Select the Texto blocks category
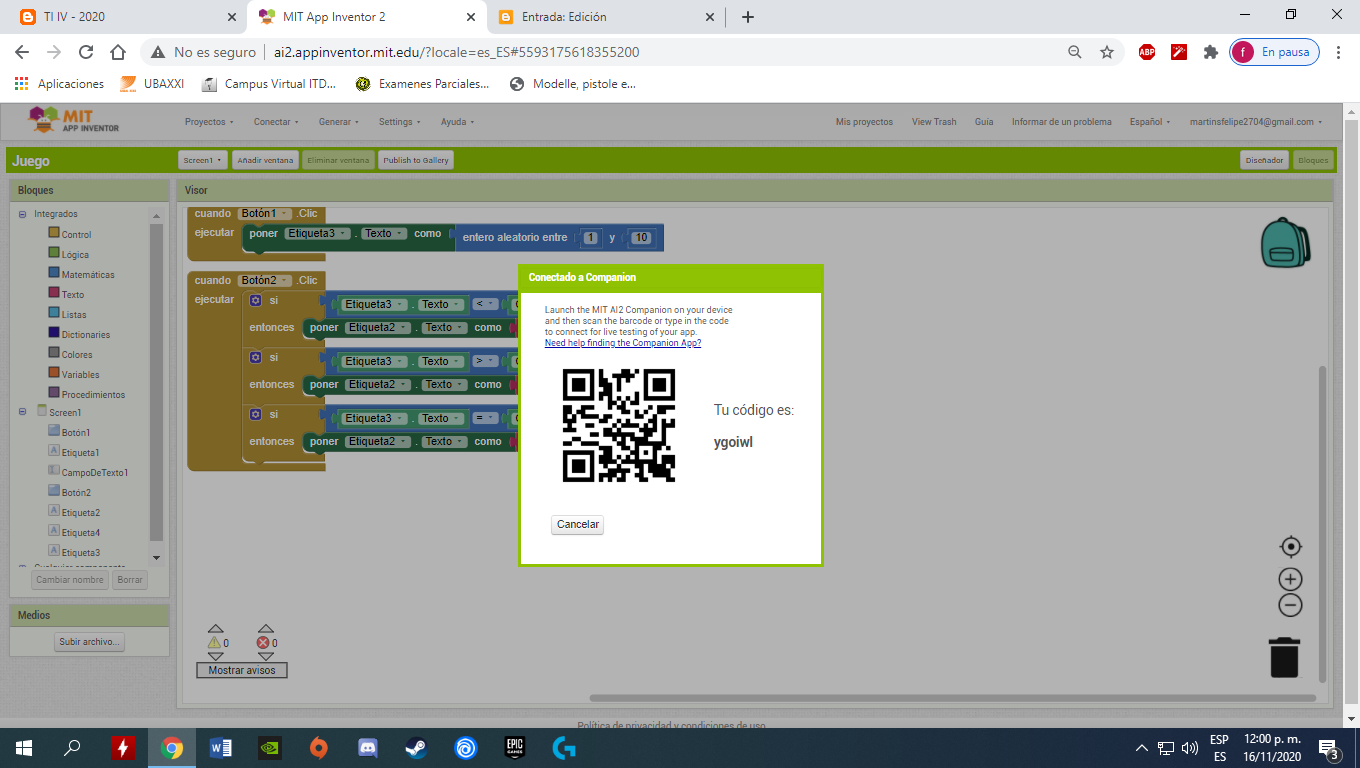Viewport: 1360px width, 768px height. (x=72, y=294)
